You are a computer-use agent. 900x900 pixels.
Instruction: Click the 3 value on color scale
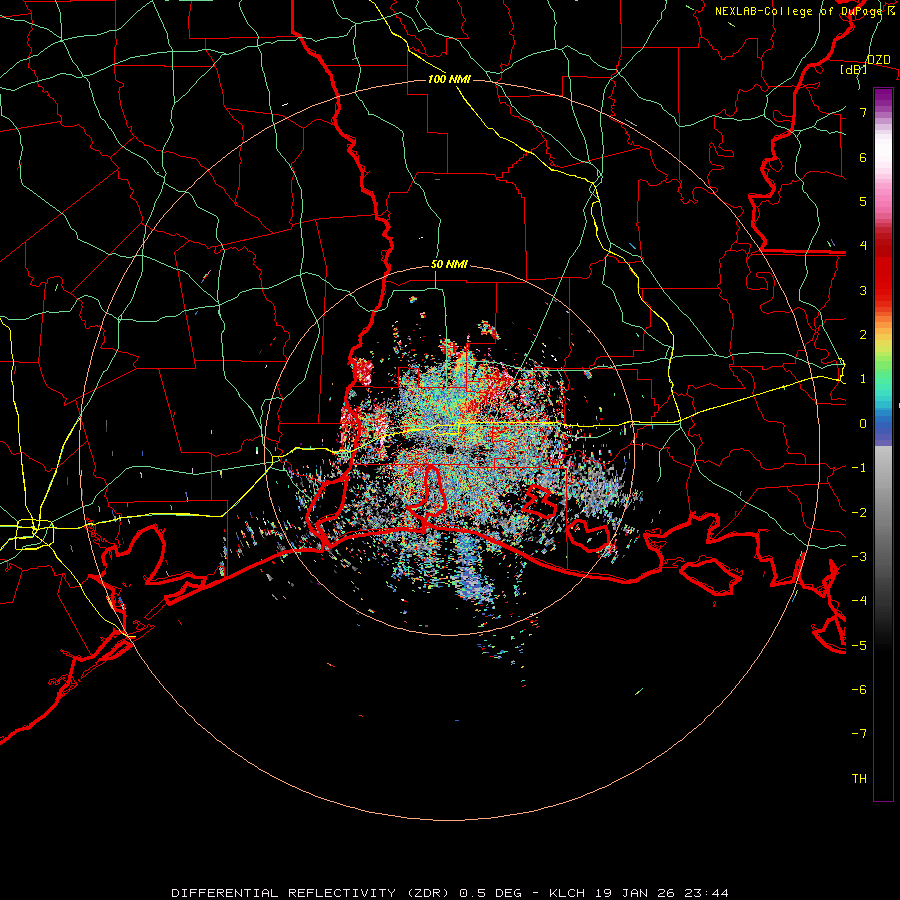click(863, 290)
